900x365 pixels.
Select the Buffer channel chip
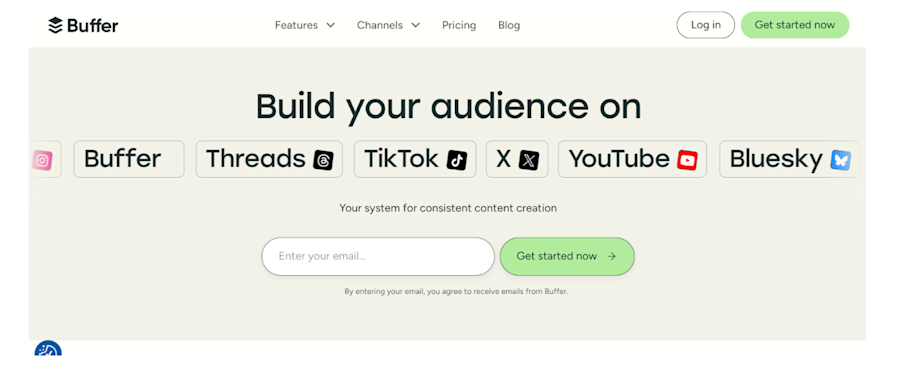[x=129, y=159]
